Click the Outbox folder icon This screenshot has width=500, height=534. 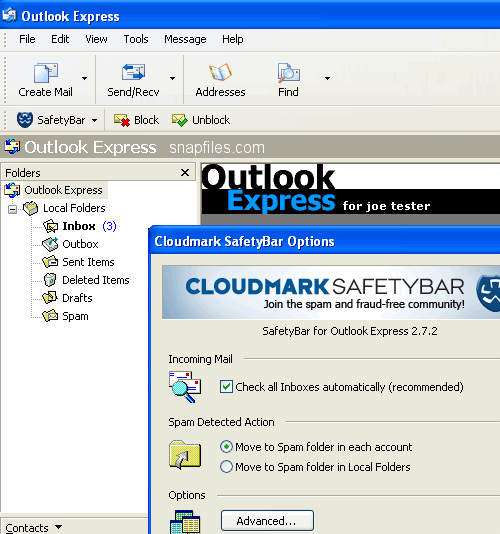(50, 244)
